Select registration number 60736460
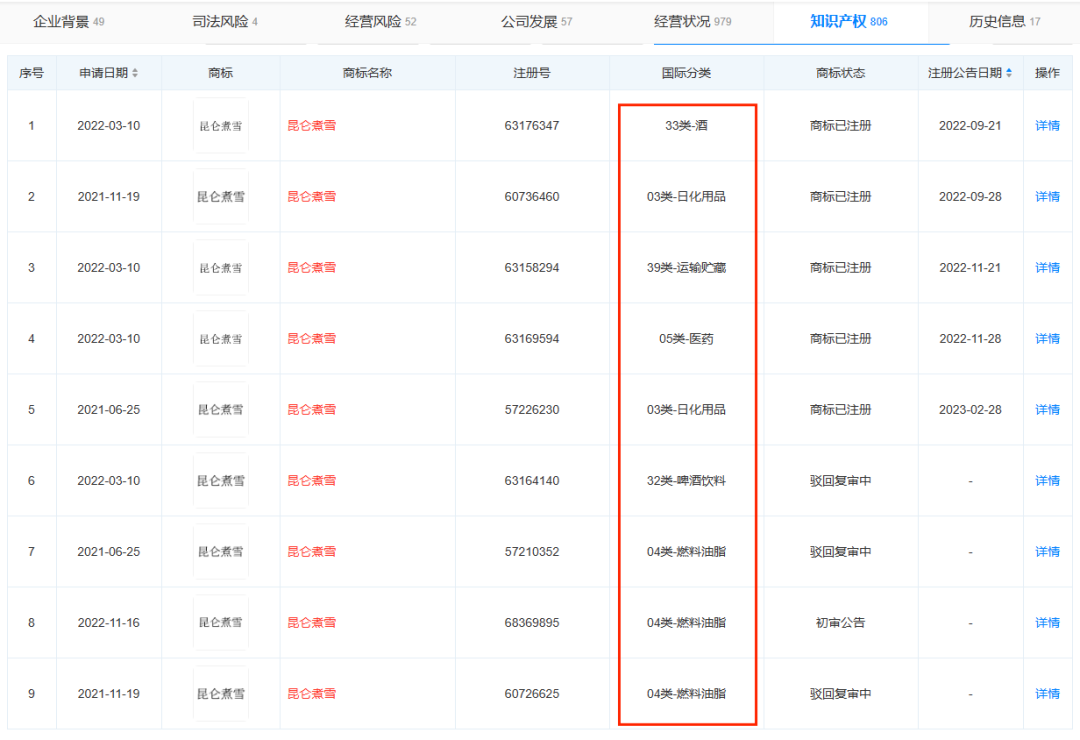 (532, 197)
